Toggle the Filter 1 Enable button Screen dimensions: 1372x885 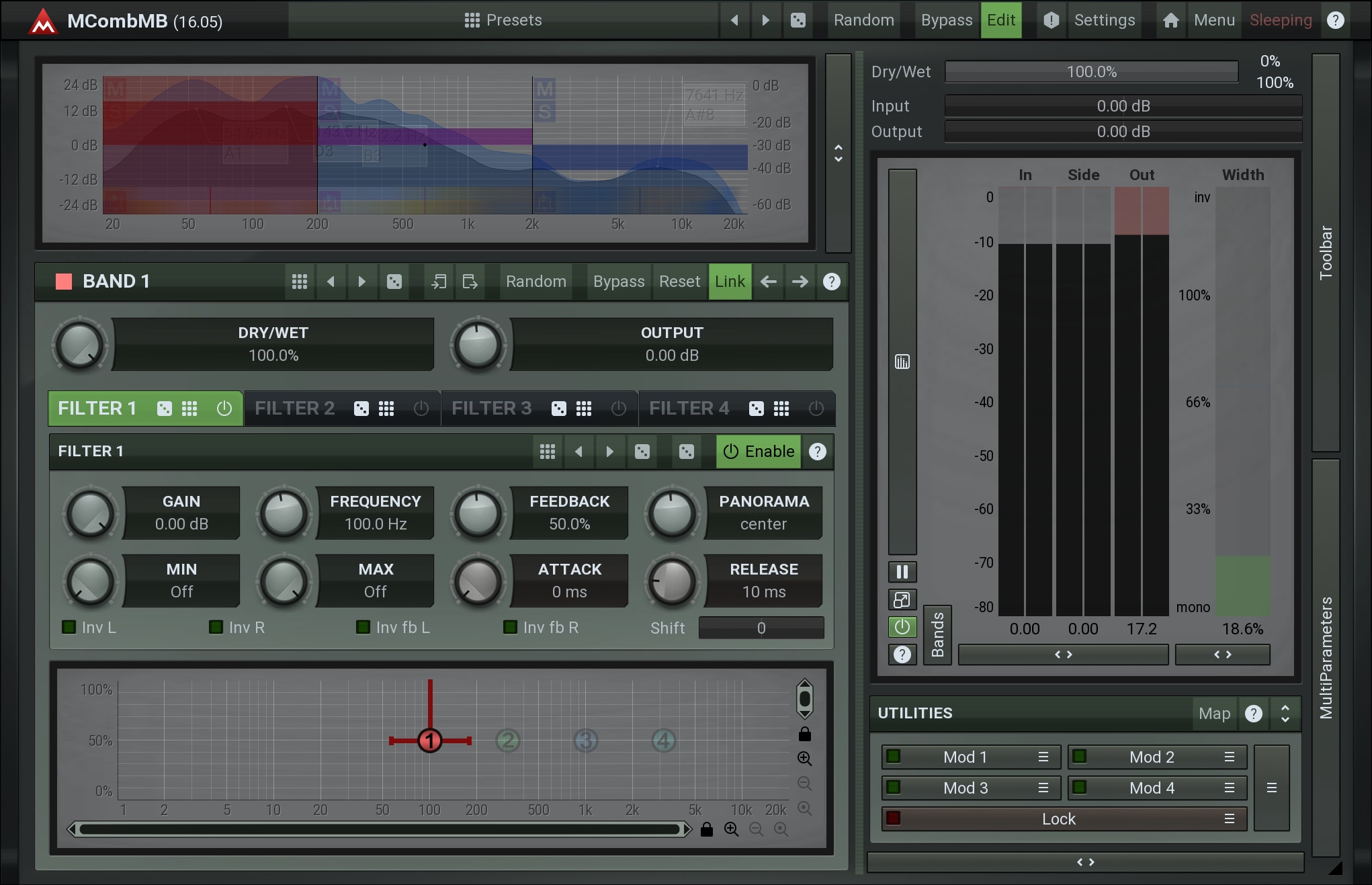(x=759, y=452)
